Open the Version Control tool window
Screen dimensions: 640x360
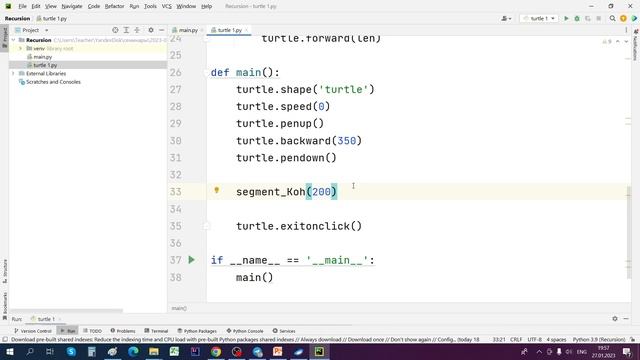[x=33, y=331]
